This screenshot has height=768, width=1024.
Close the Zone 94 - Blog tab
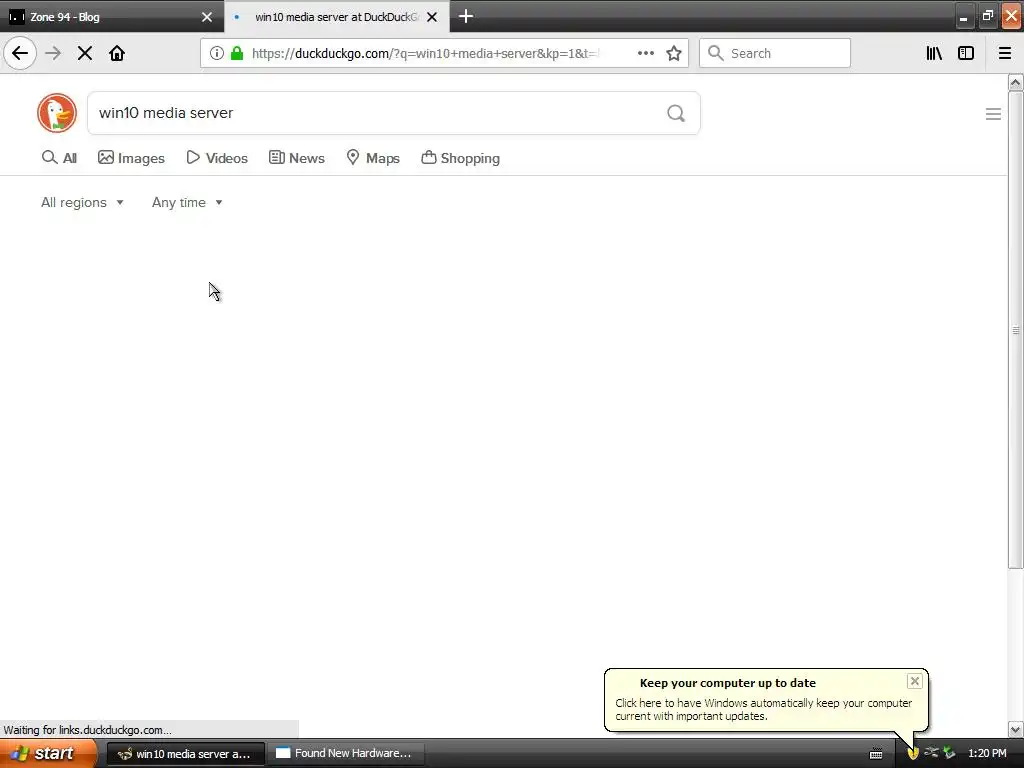(206, 17)
